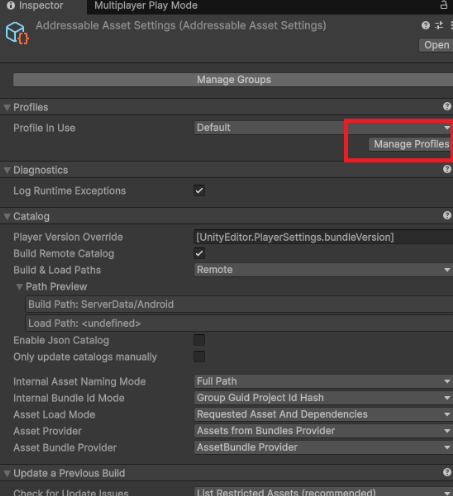Open help for the Profiles section

coord(447,106)
